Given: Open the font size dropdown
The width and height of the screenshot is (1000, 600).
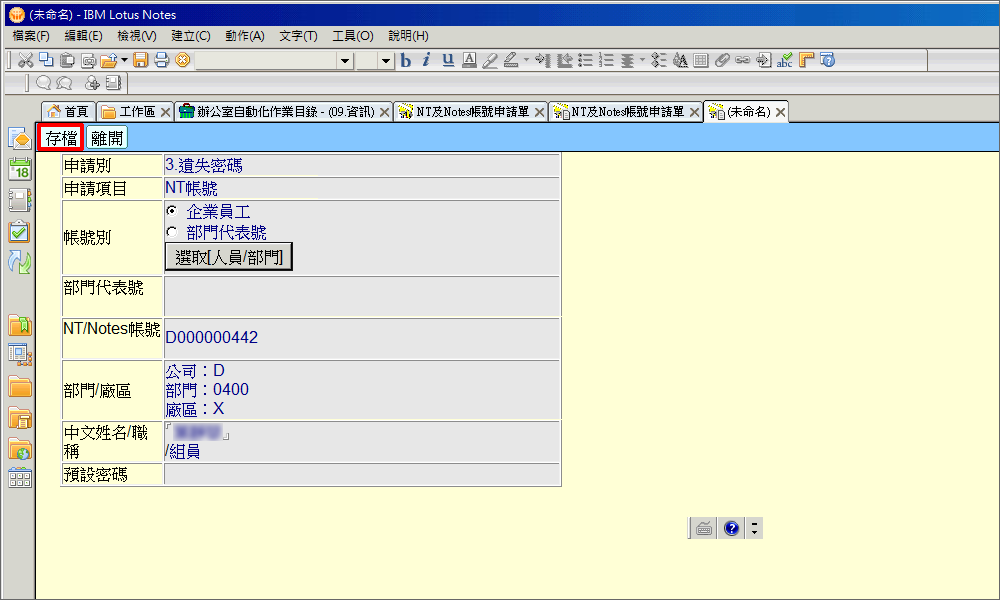Looking at the screenshot, I should tap(385, 61).
